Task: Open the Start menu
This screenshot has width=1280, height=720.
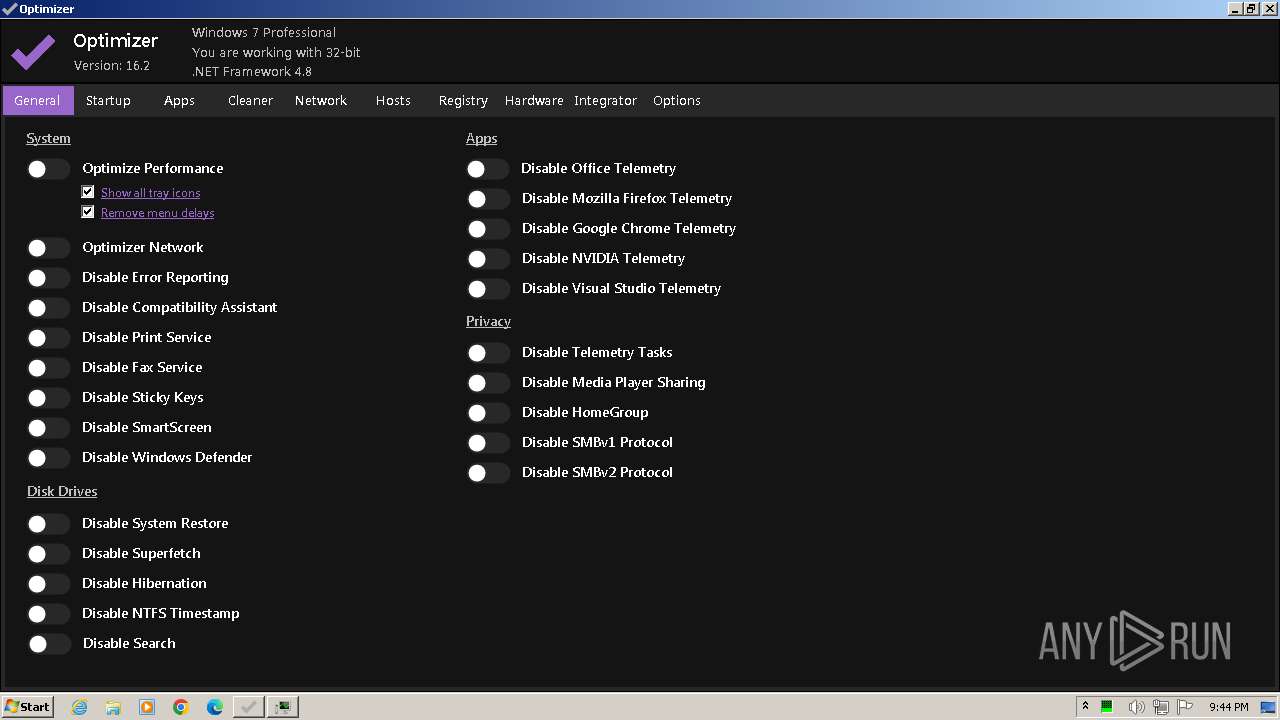Action: 27,707
